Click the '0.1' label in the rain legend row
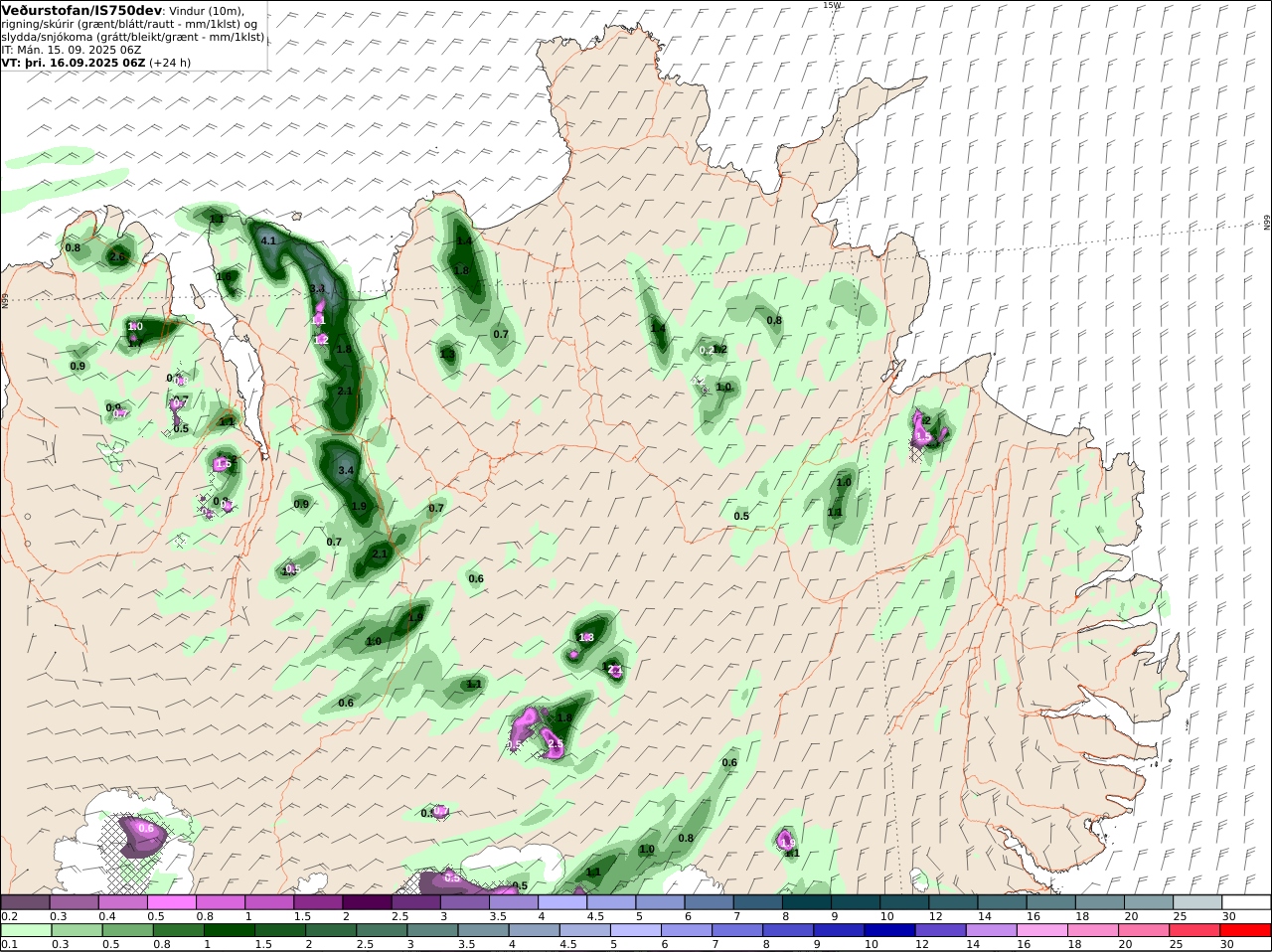This screenshot has height=952, width=1272. click(9, 944)
